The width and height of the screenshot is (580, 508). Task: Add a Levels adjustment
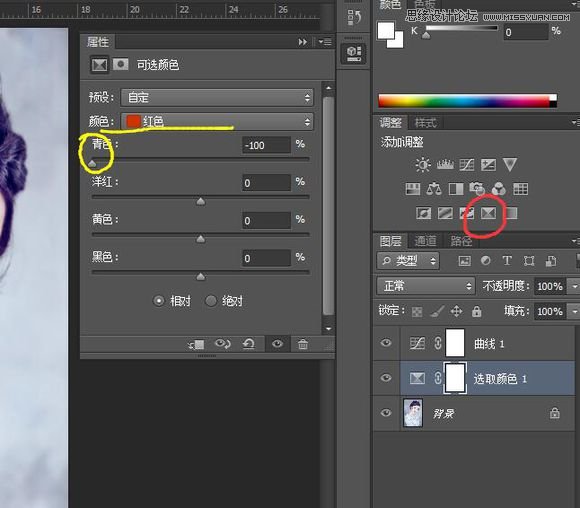(445, 165)
